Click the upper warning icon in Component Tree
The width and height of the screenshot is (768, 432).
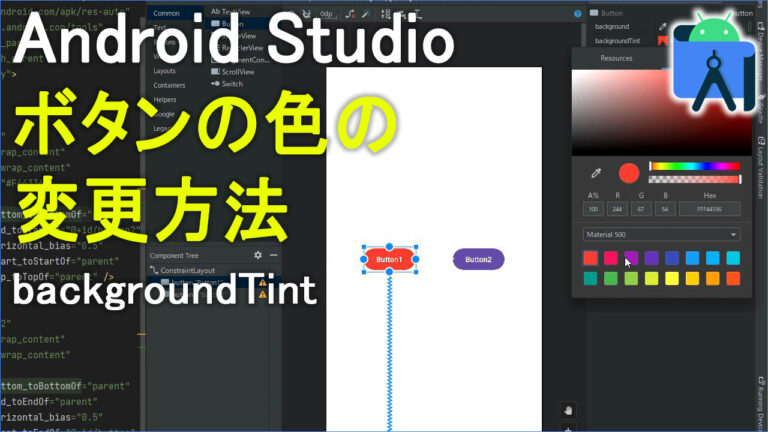pos(263,283)
